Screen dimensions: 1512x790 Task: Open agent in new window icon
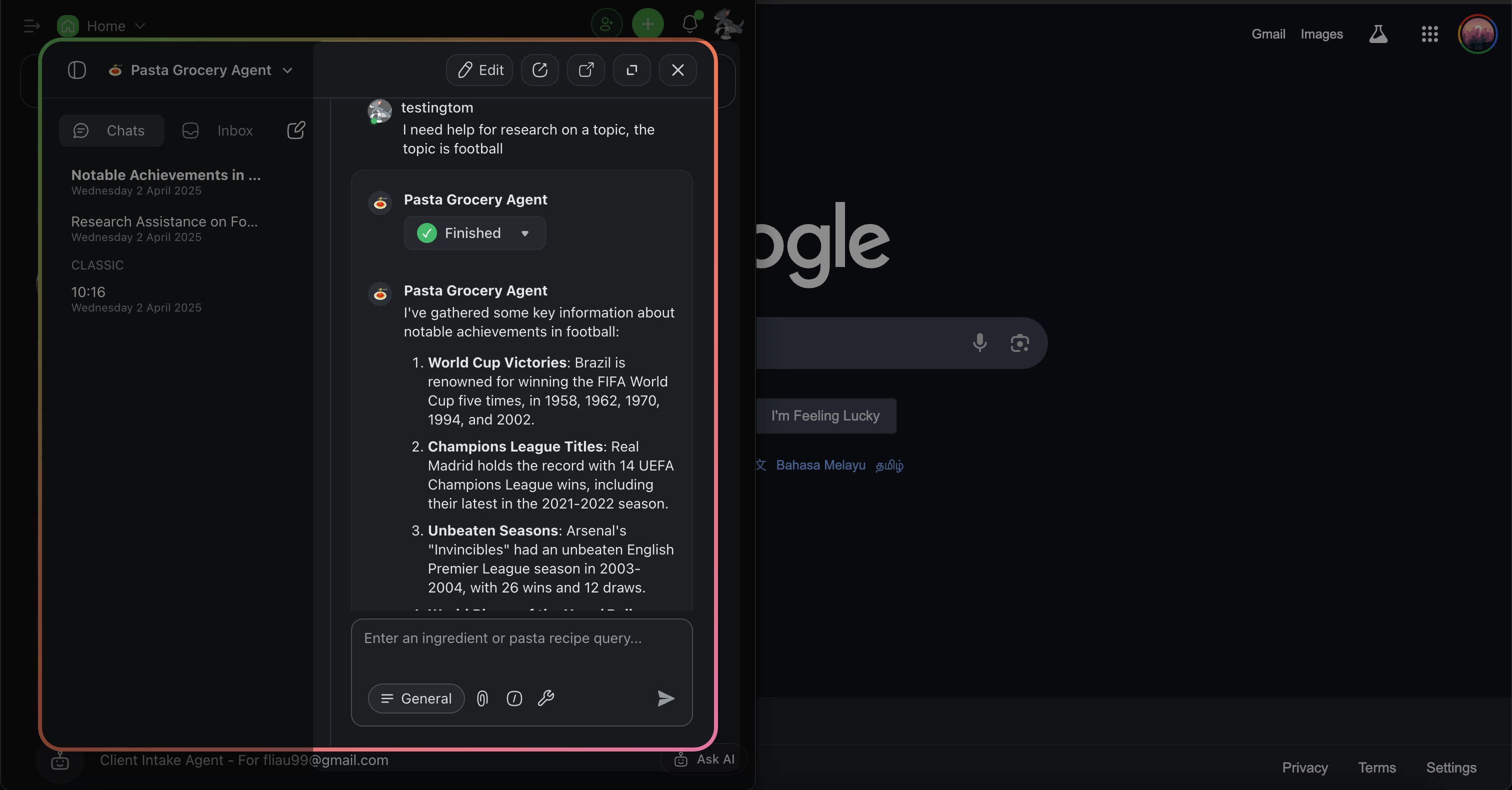[x=586, y=70]
